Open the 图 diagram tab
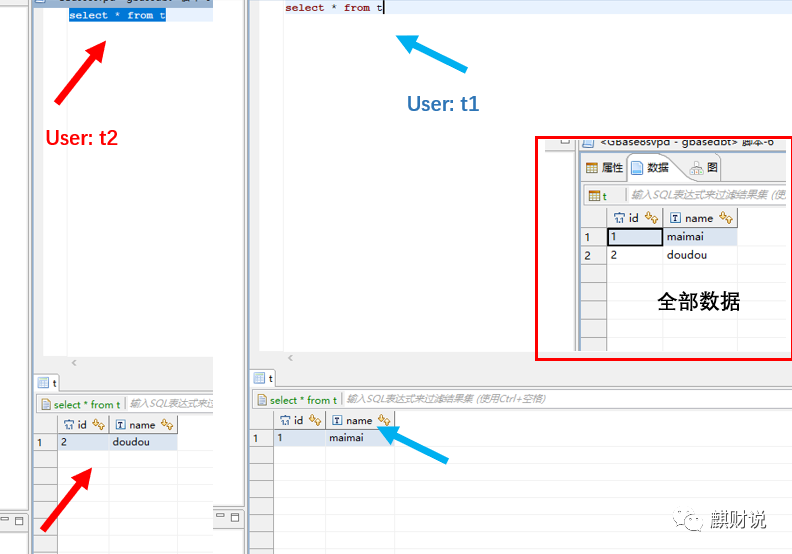The width and height of the screenshot is (792, 554). 704,168
